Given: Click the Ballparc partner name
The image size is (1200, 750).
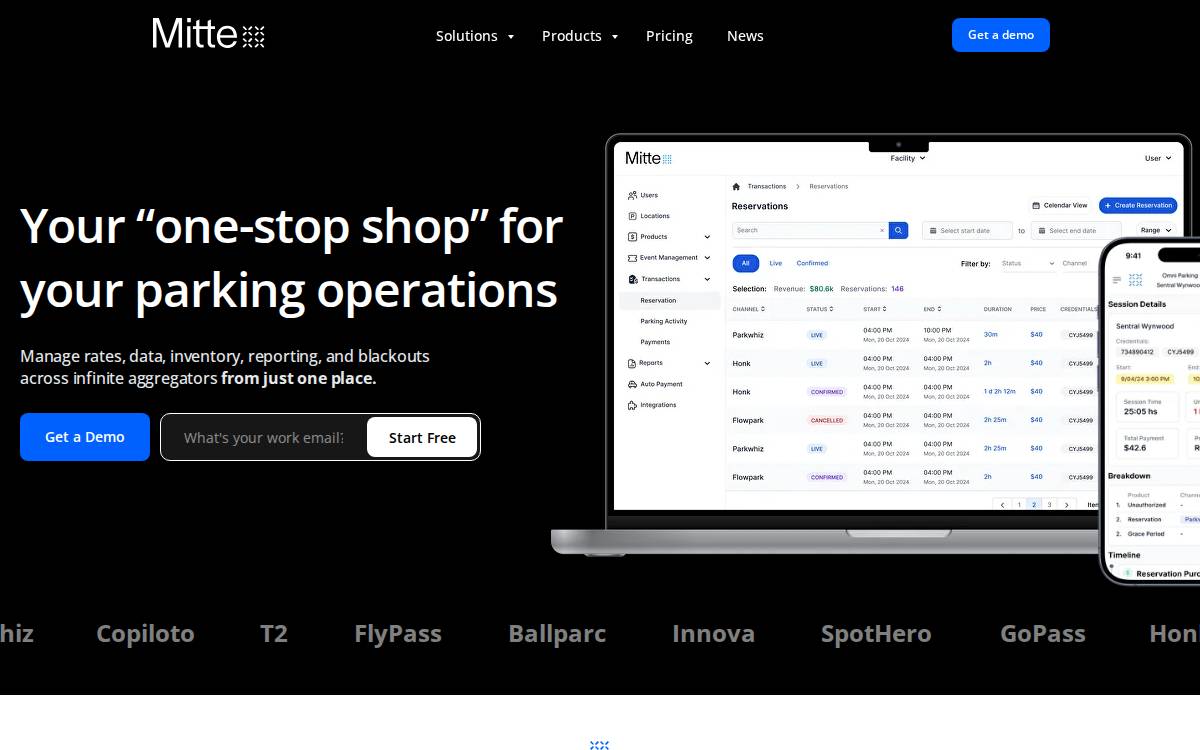Looking at the screenshot, I should click(557, 633).
